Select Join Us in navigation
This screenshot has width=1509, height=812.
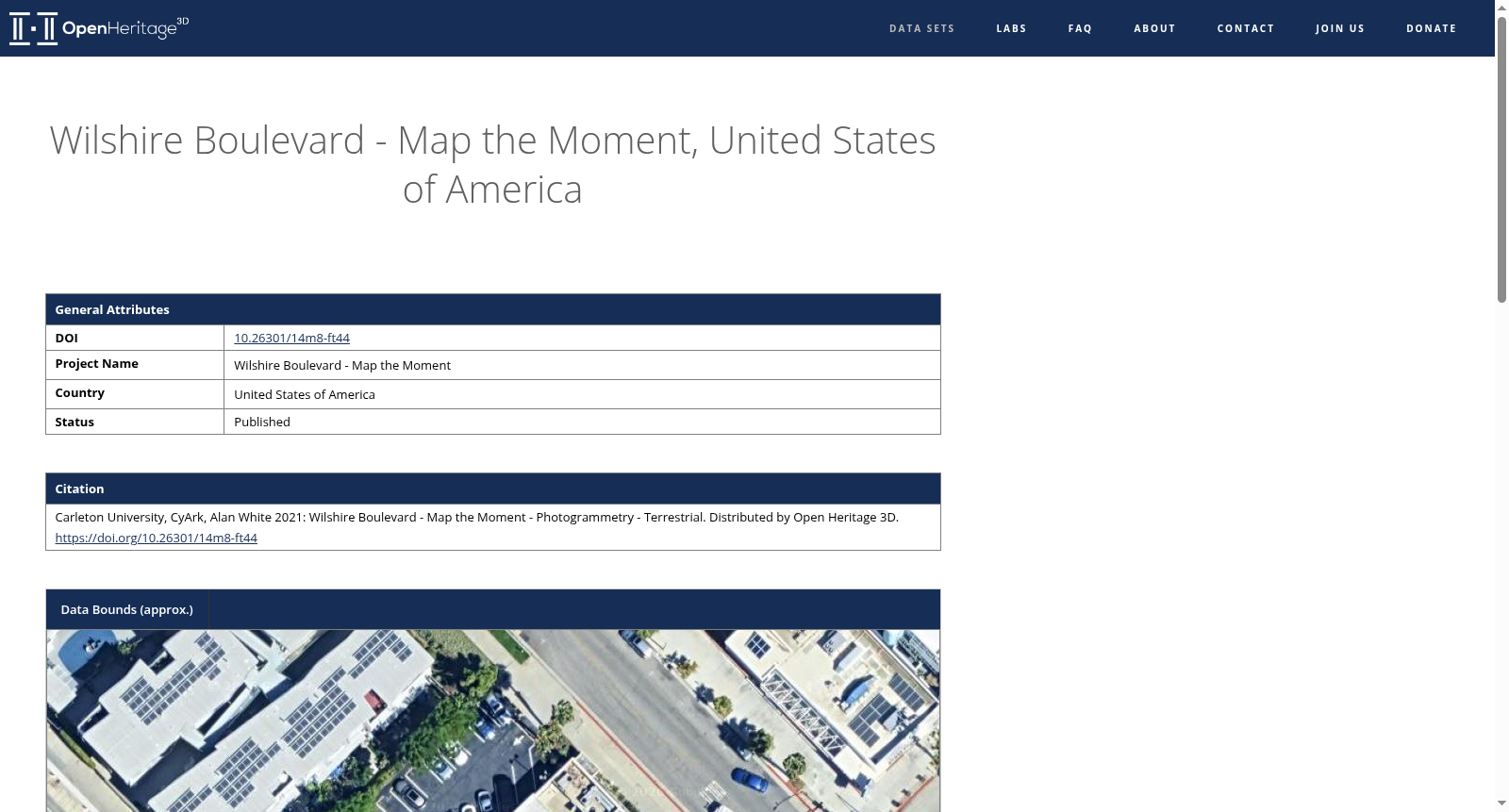[x=1340, y=28]
